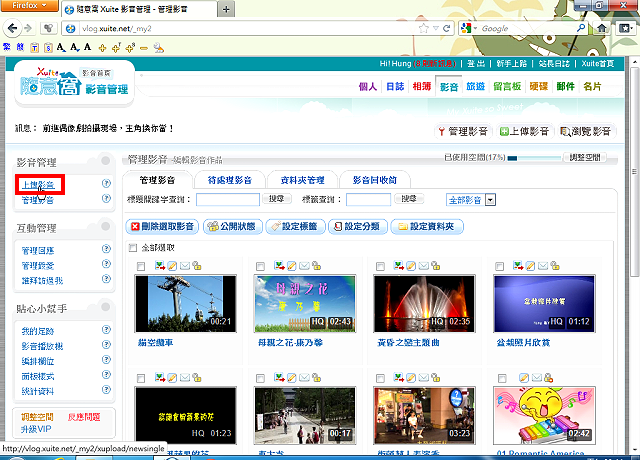Open the 黃昏之戀主題曲 fountain thumbnail
Image resolution: width=640 pixels, height=460 pixels.
424,303
